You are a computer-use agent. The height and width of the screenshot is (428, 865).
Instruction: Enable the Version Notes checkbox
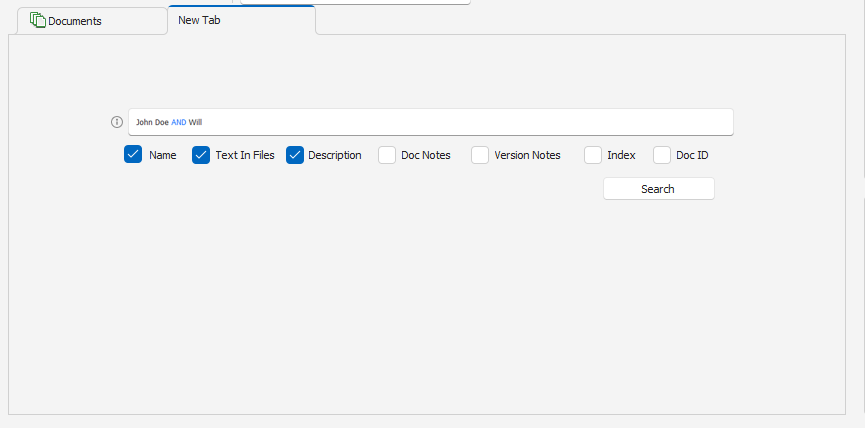480,155
